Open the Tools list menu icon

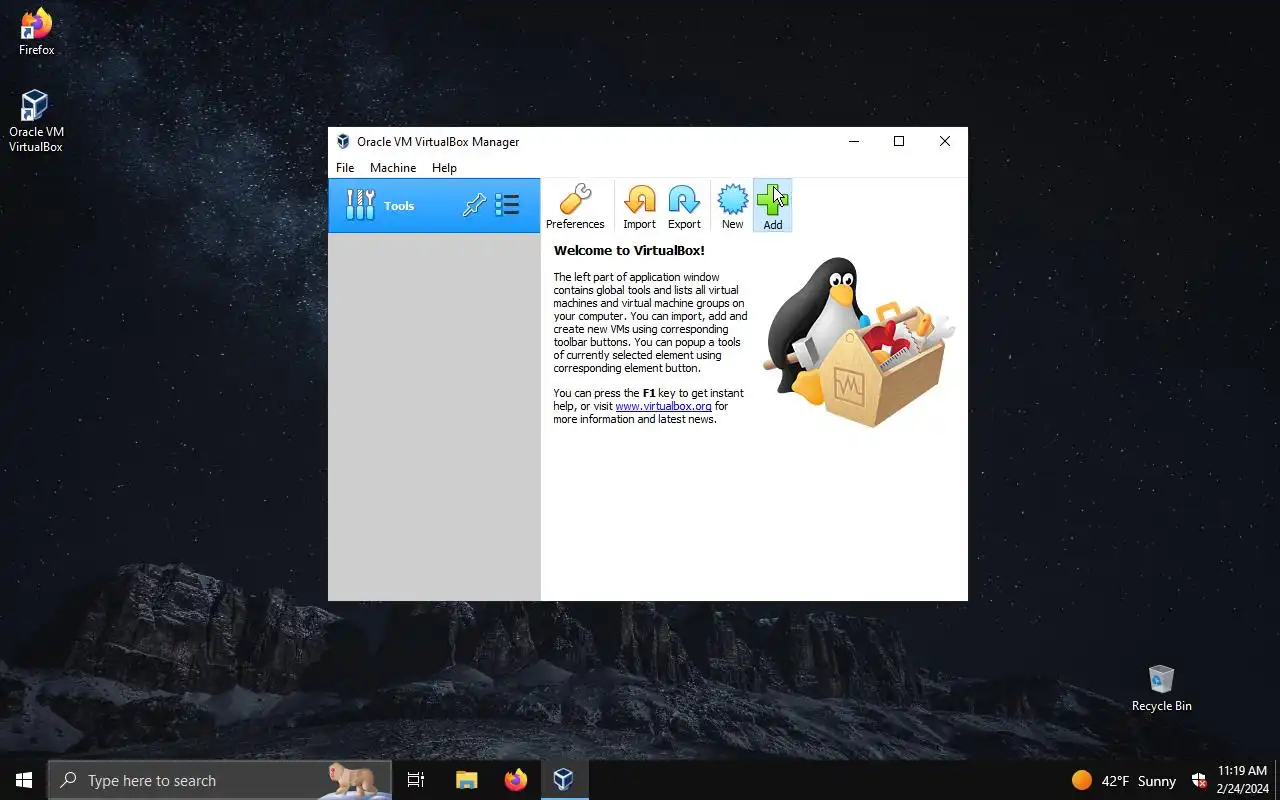(507, 205)
